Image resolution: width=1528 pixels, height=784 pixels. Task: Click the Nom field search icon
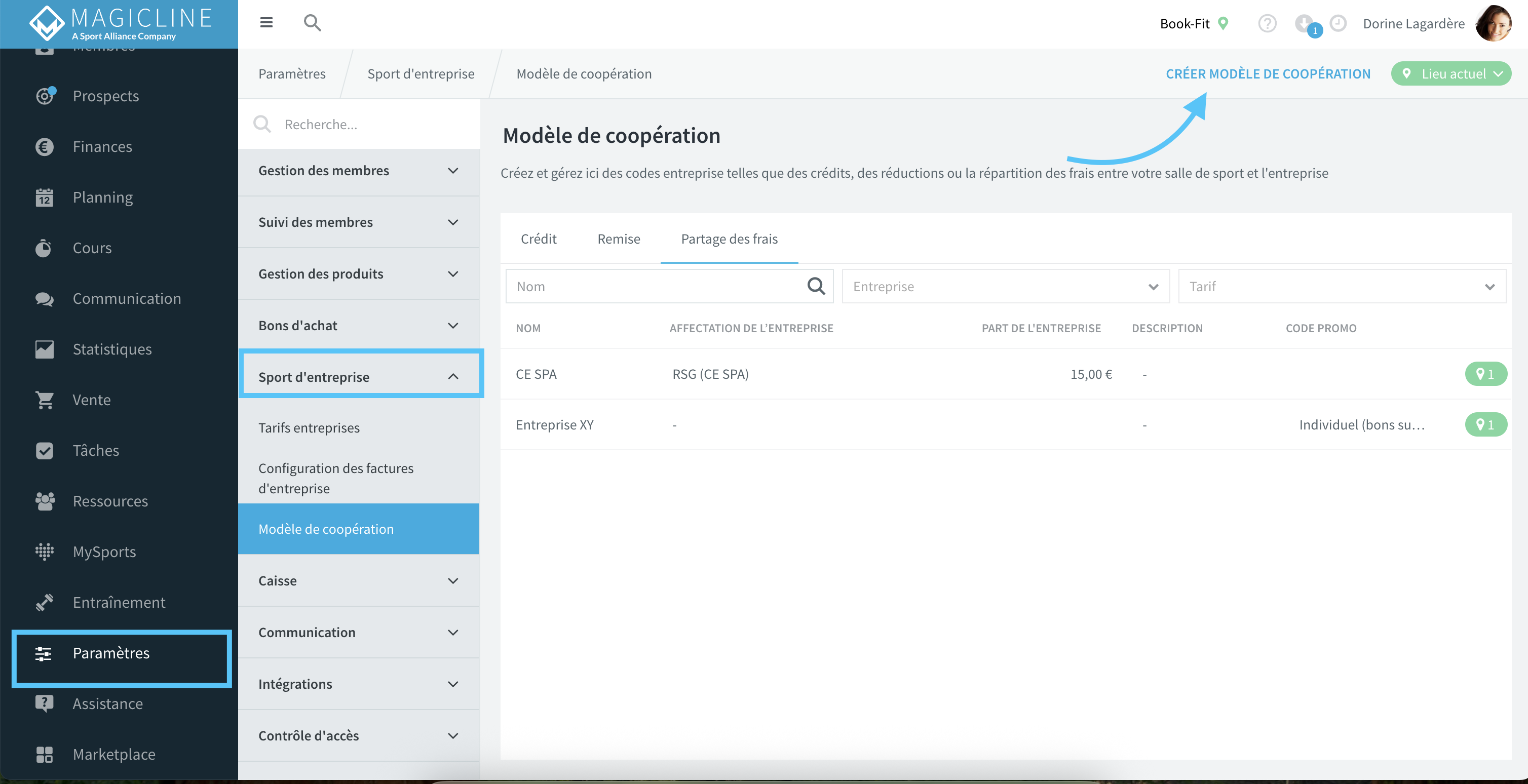click(x=816, y=287)
